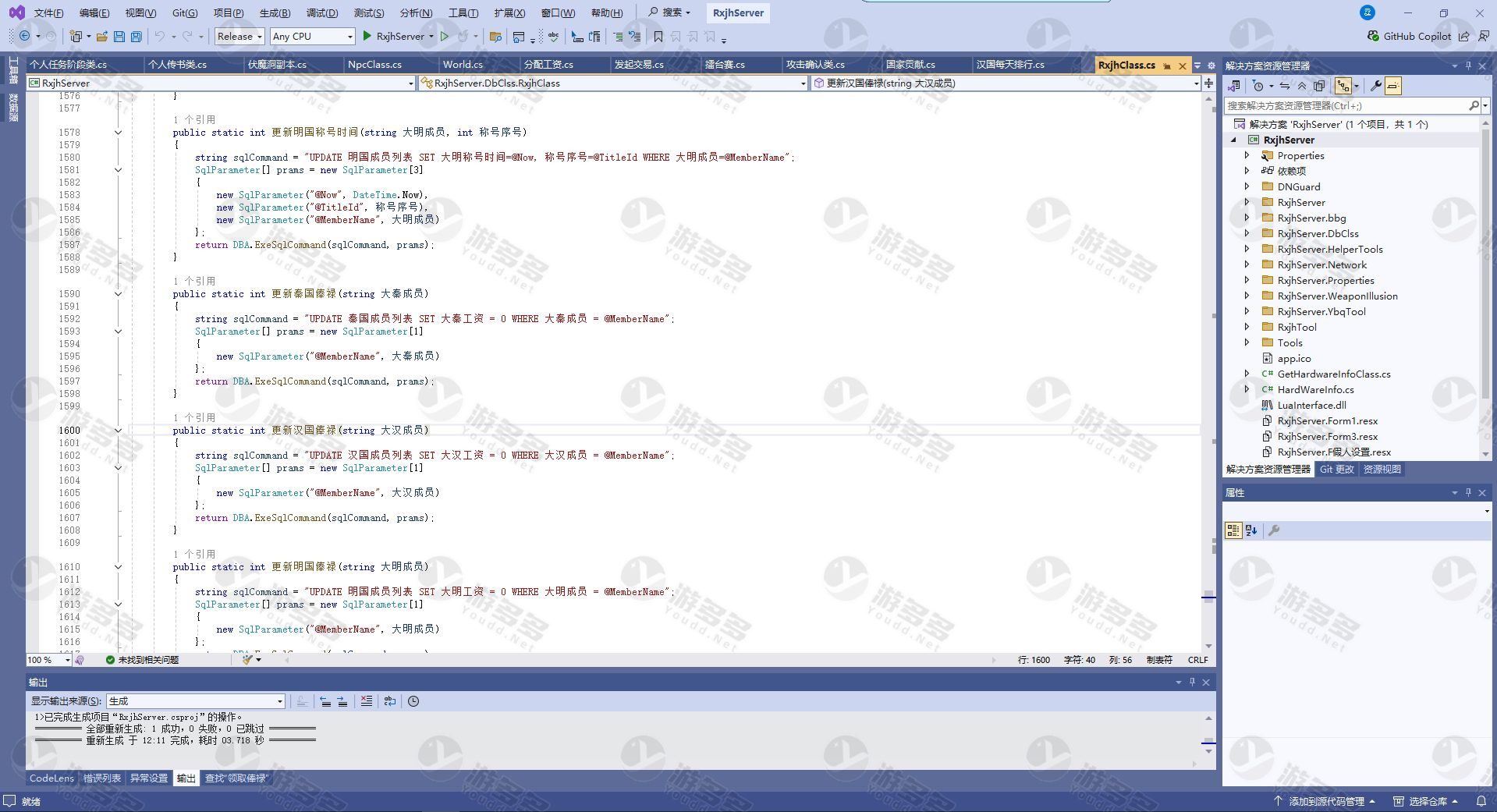Click the Solution Explorer vertical scrollbar
Screen dimensions: 1497x812
[x=1485, y=288]
